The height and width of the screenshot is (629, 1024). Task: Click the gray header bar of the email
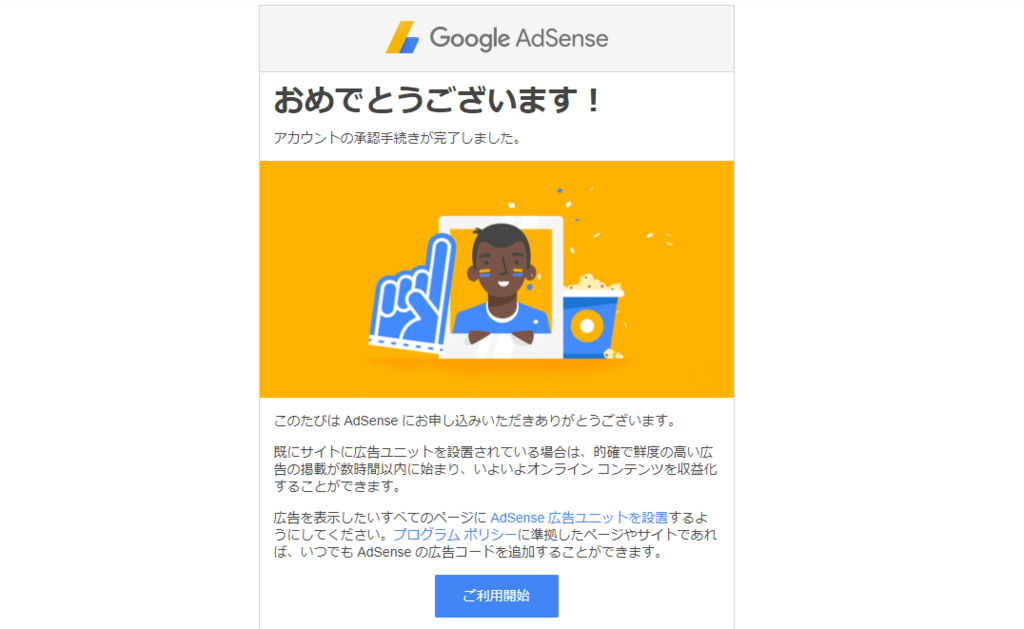[496, 39]
